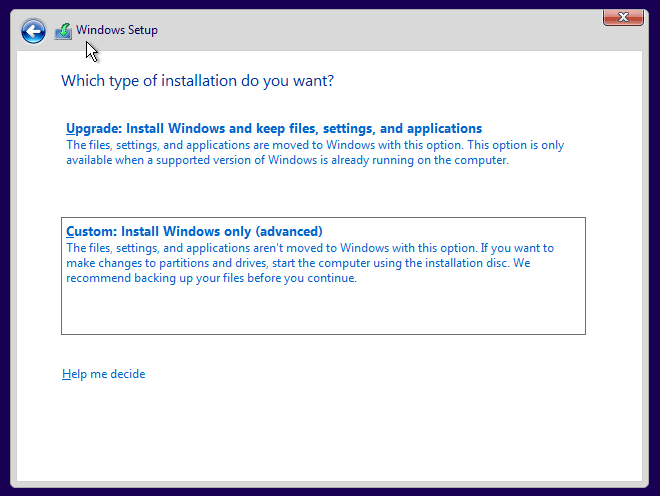Click the installation type question heading

(x=198, y=80)
